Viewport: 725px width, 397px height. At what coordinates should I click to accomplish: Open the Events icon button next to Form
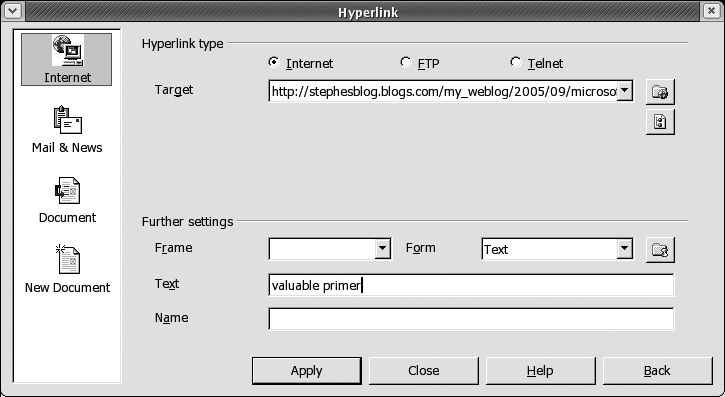click(660, 250)
